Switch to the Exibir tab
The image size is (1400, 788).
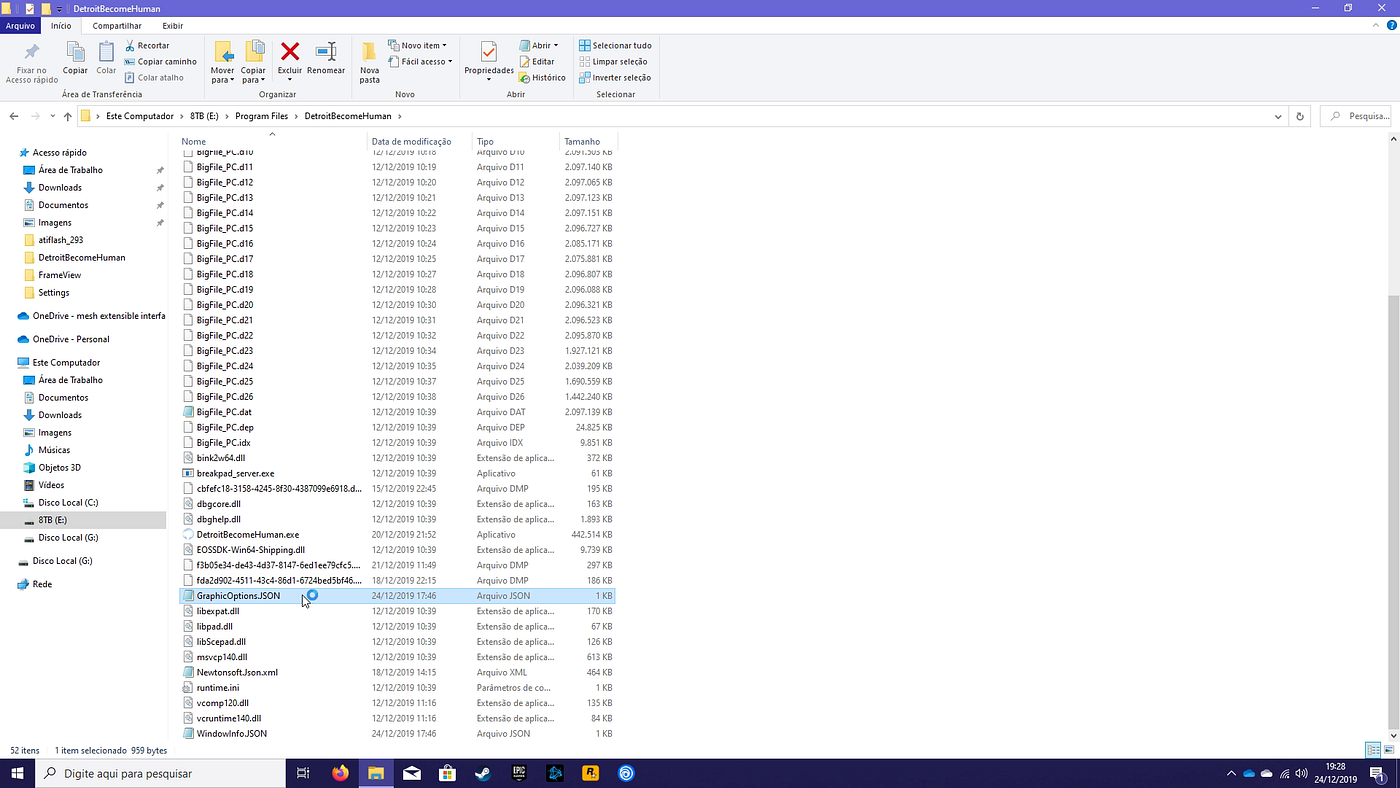[x=172, y=25]
